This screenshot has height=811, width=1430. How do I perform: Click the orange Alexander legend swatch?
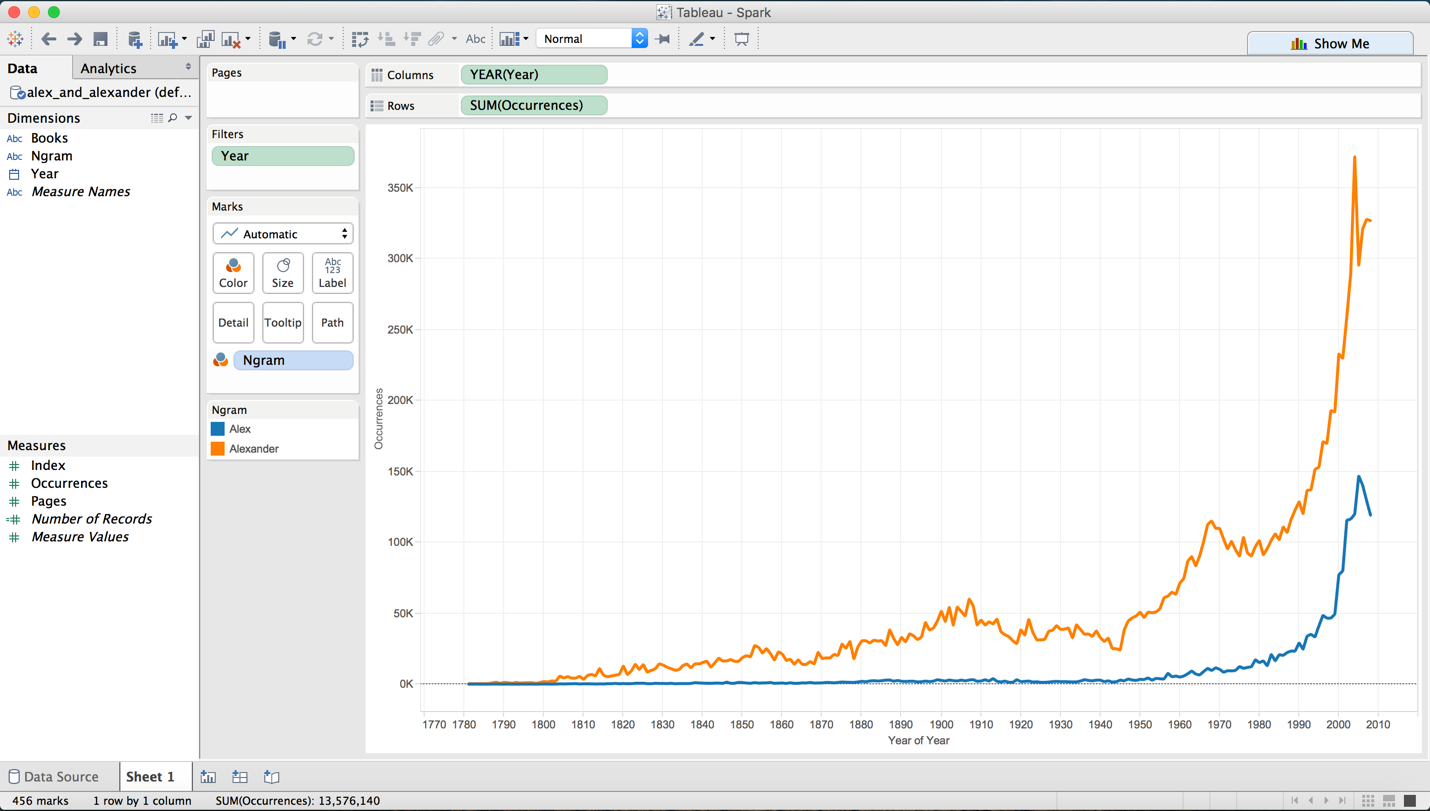click(x=218, y=449)
